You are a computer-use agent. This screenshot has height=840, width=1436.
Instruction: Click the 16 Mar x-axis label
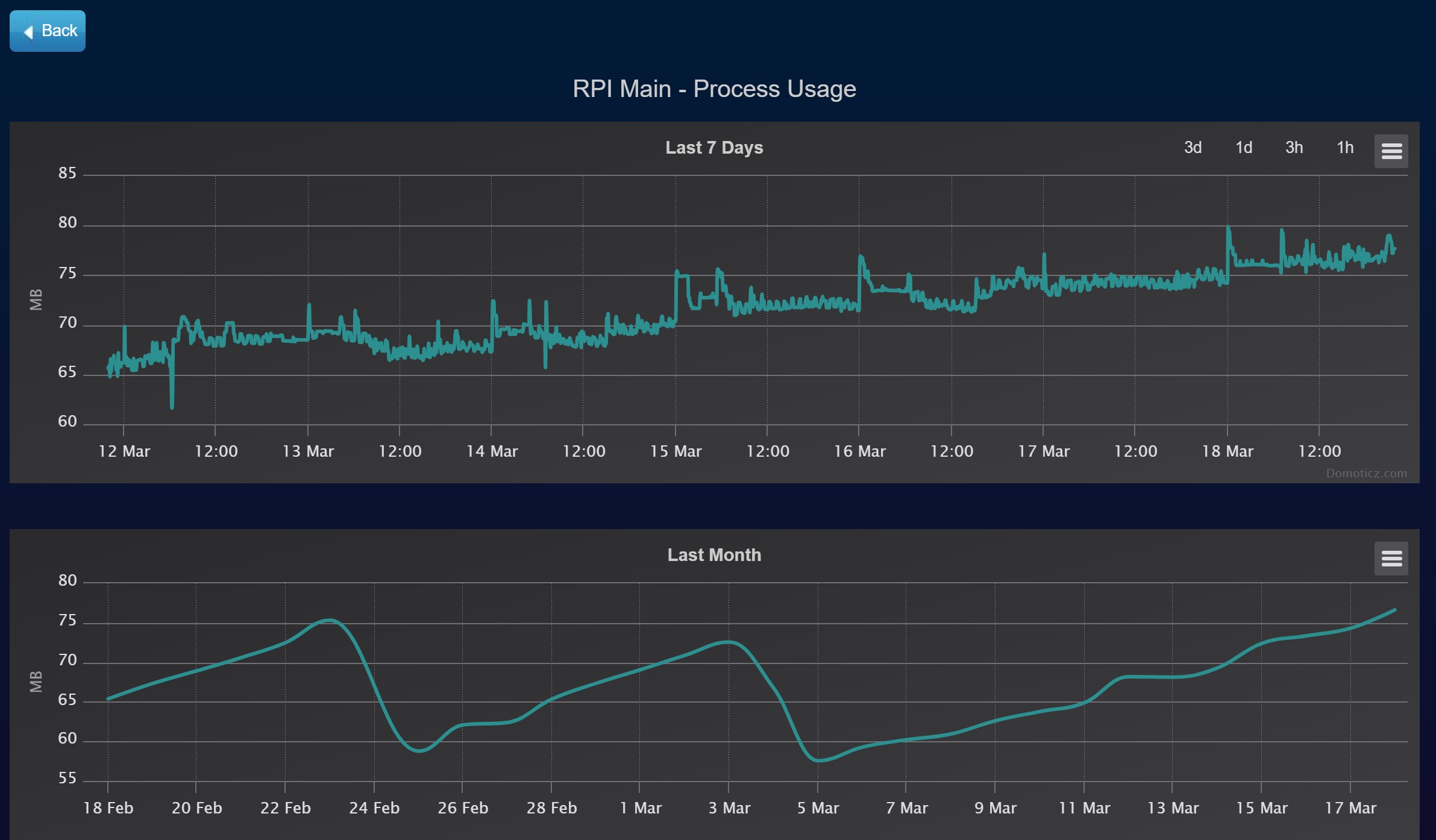pyautogui.click(x=859, y=451)
